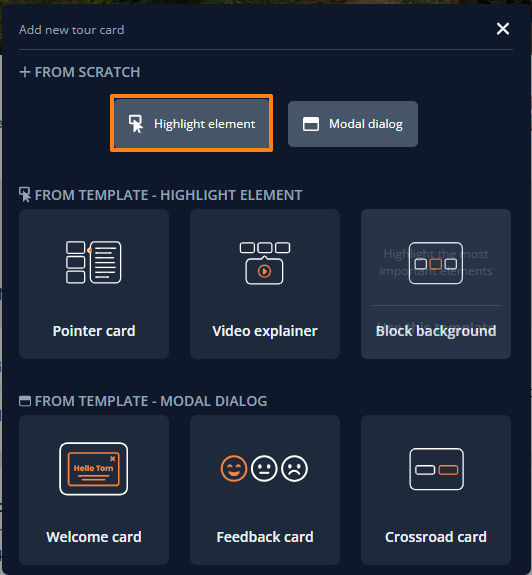Click the Hello Tom welcome card icon

93,469
